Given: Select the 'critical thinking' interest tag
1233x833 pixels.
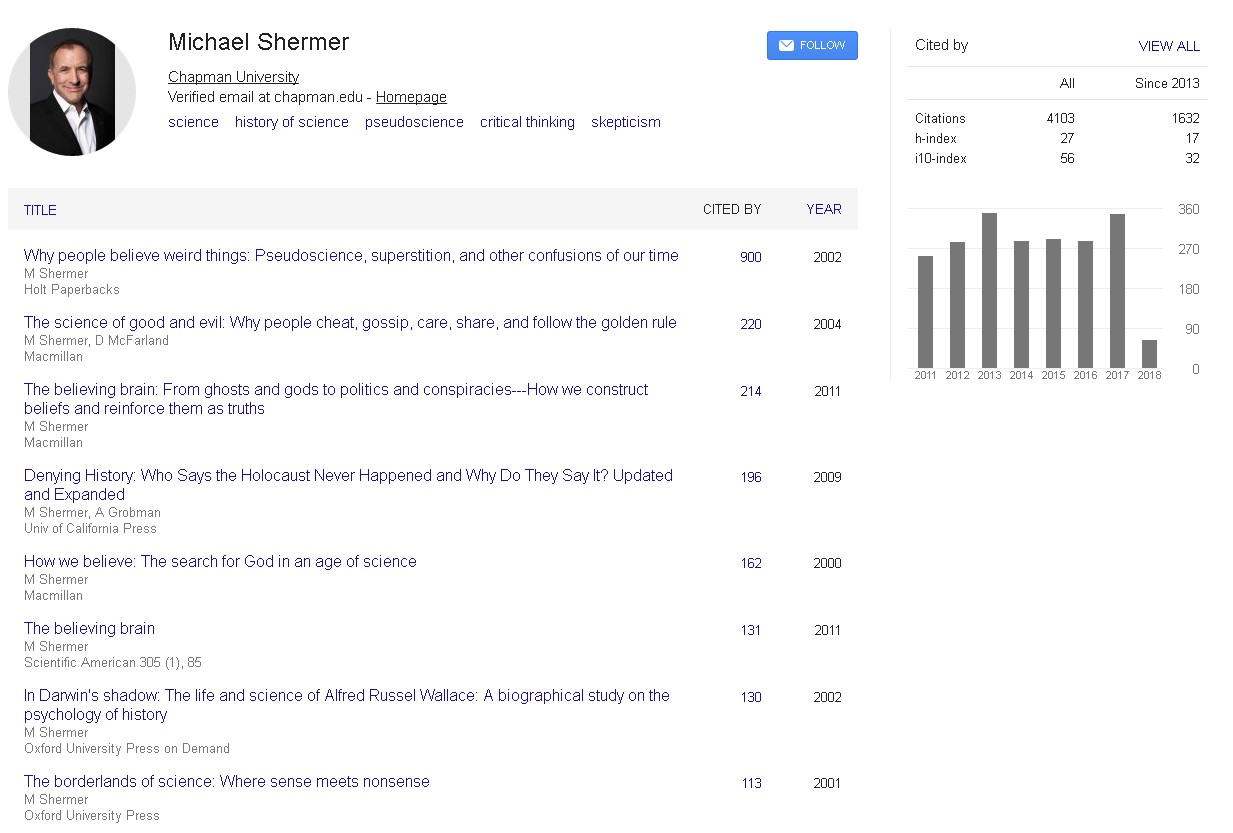Looking at the screenshot, I should (527, 122).
